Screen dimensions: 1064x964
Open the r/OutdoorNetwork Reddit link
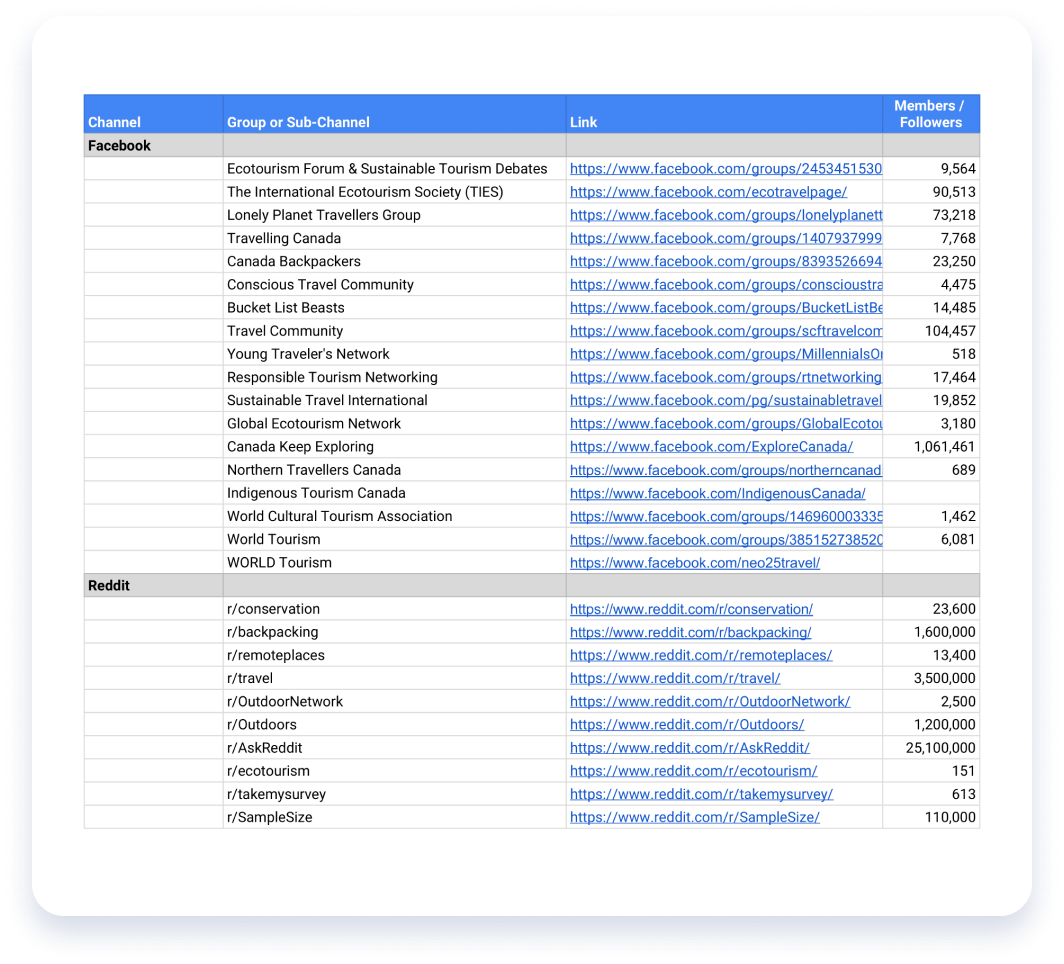[x=710, y=701]
